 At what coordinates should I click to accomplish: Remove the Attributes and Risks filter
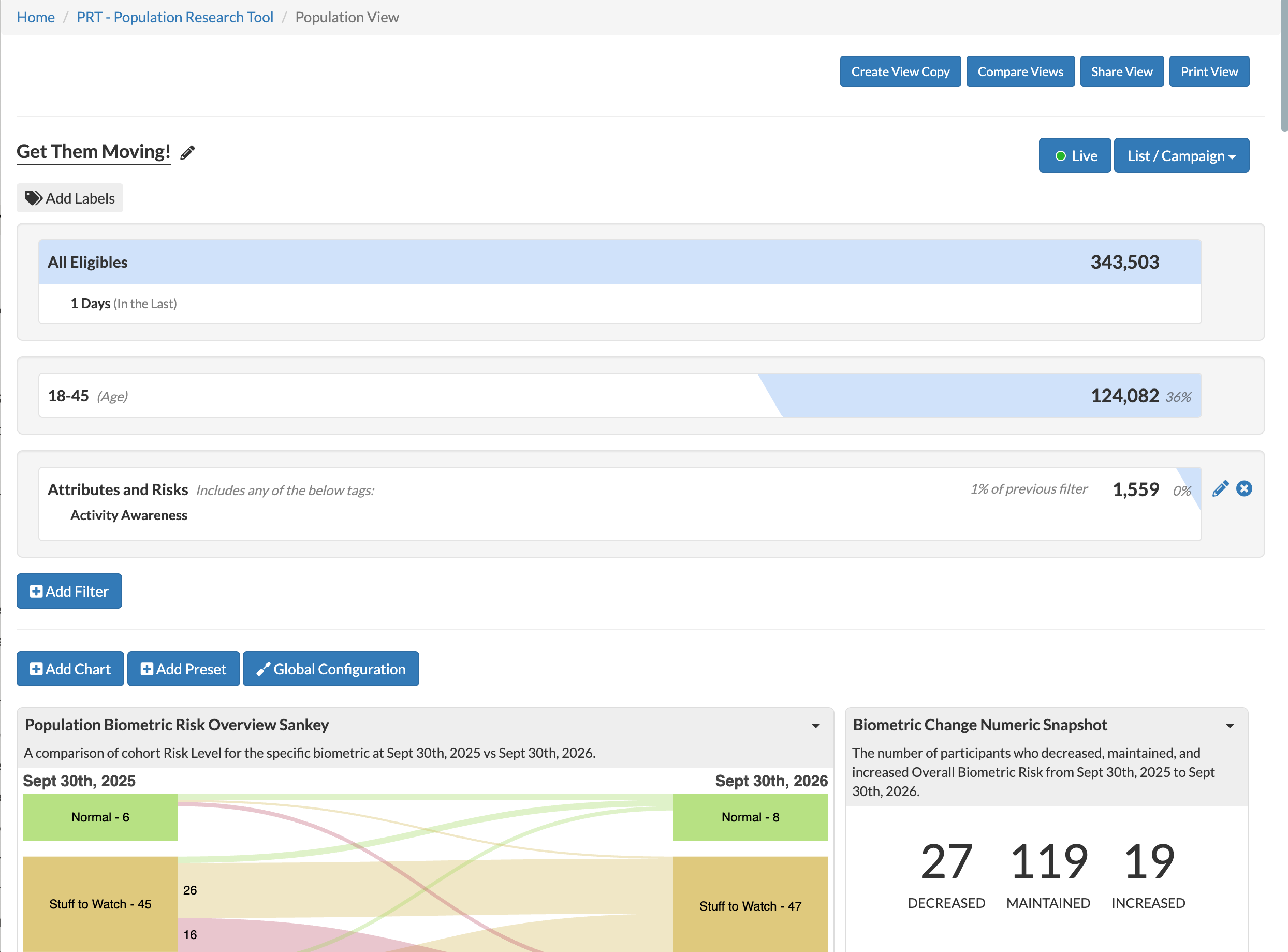point(1244,488)
